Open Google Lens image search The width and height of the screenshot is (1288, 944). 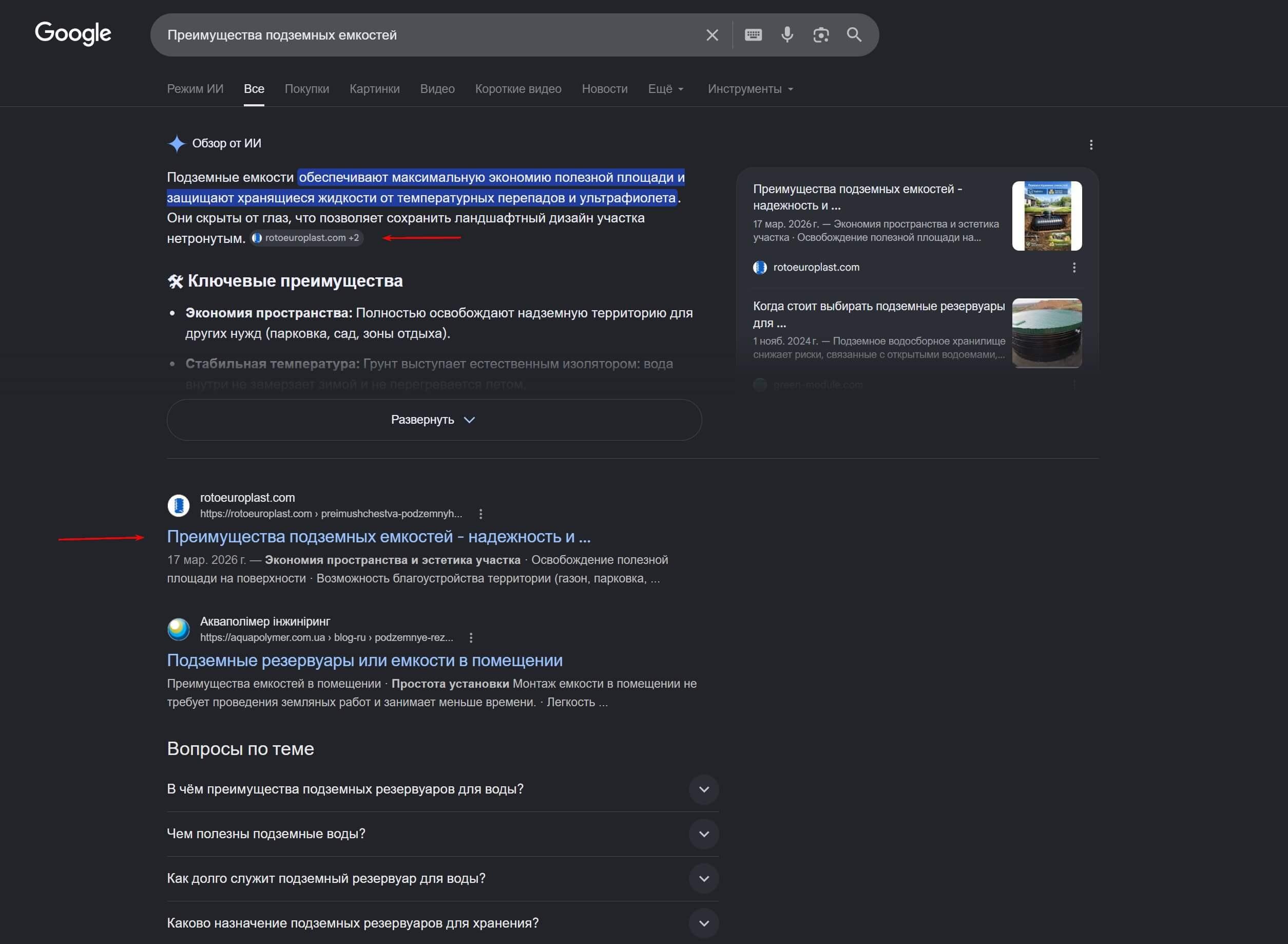pos(821,35)
